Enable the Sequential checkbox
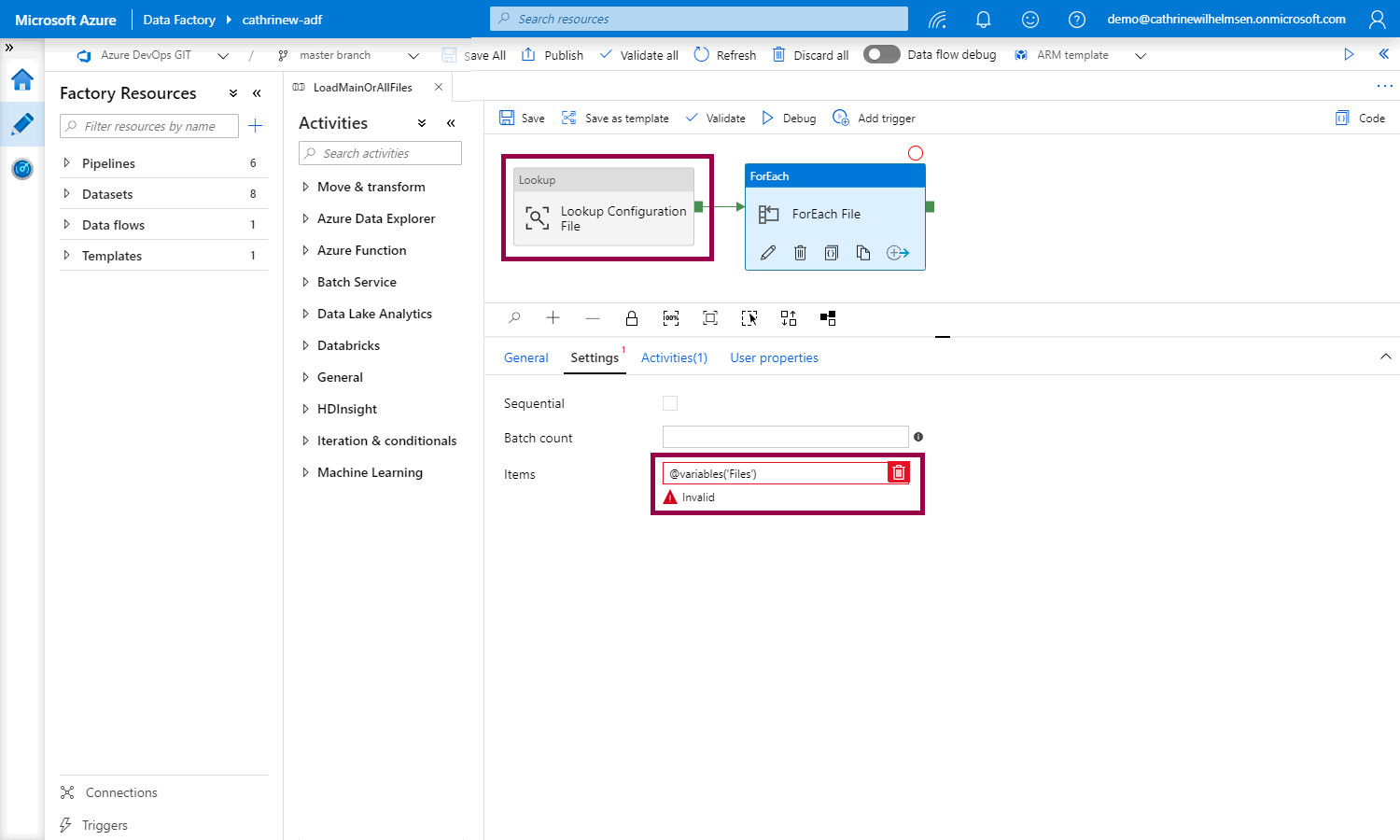 pos(670,403)
